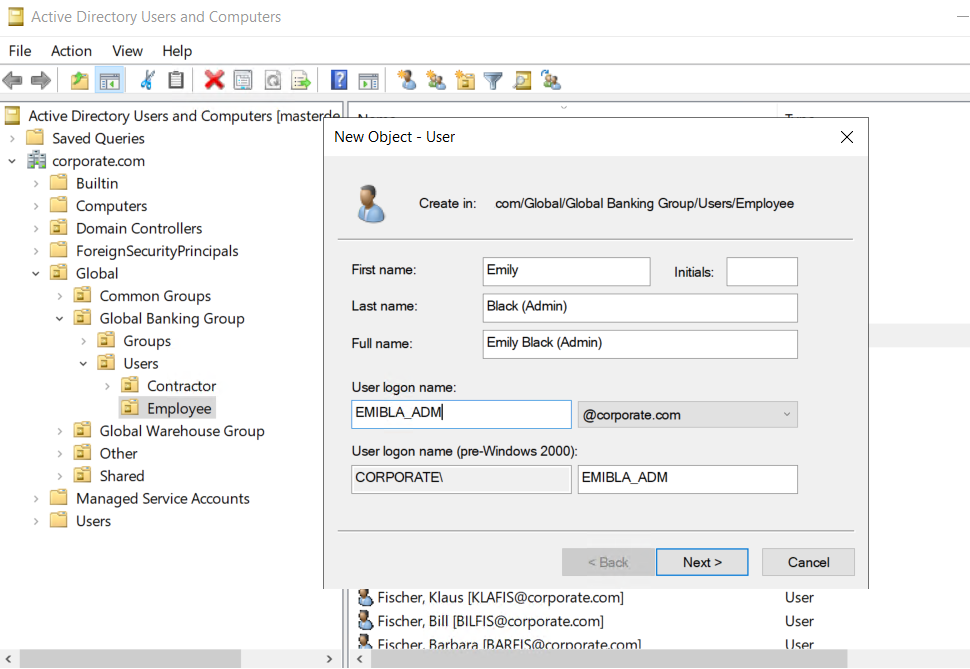Click the Refresh toolbar icon
The height and width of the screenshot is (669, 970).
273,80
